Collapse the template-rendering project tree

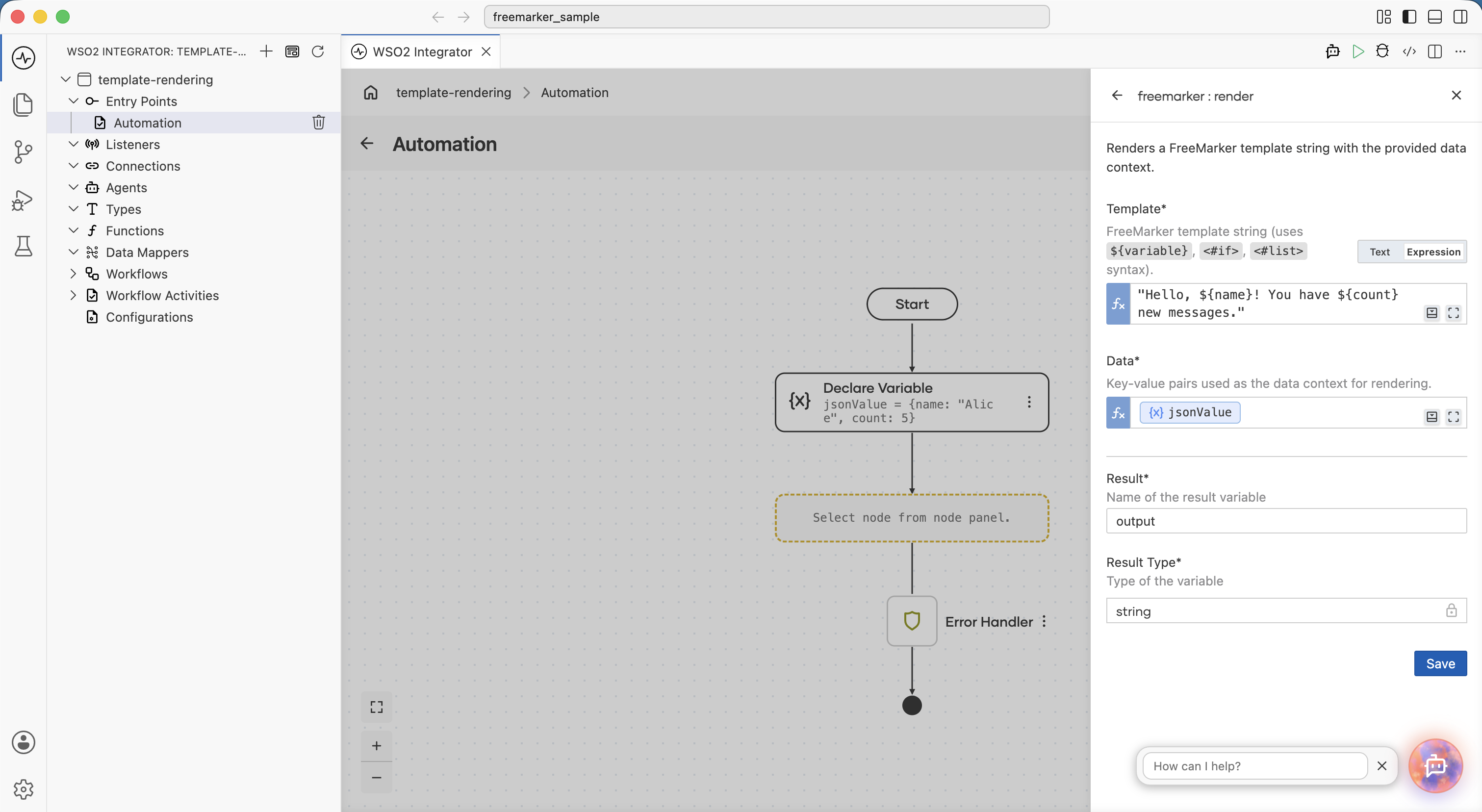pyautogui.click(x=66, y=79)
